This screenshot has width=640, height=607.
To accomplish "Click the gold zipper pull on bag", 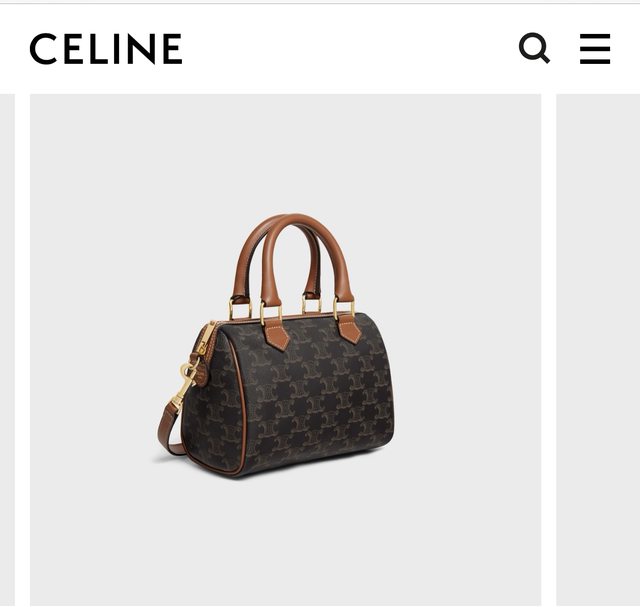I will (x=203, y=340).
